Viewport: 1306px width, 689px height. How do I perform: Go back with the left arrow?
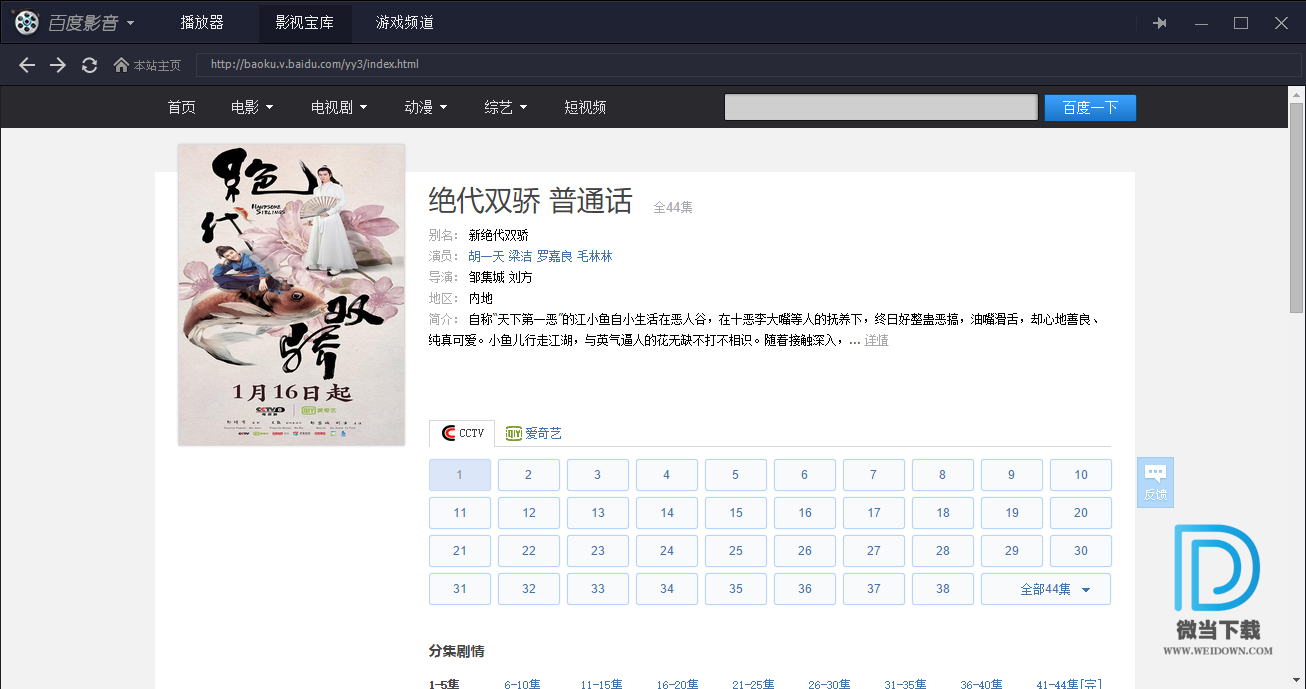point(27,65)
